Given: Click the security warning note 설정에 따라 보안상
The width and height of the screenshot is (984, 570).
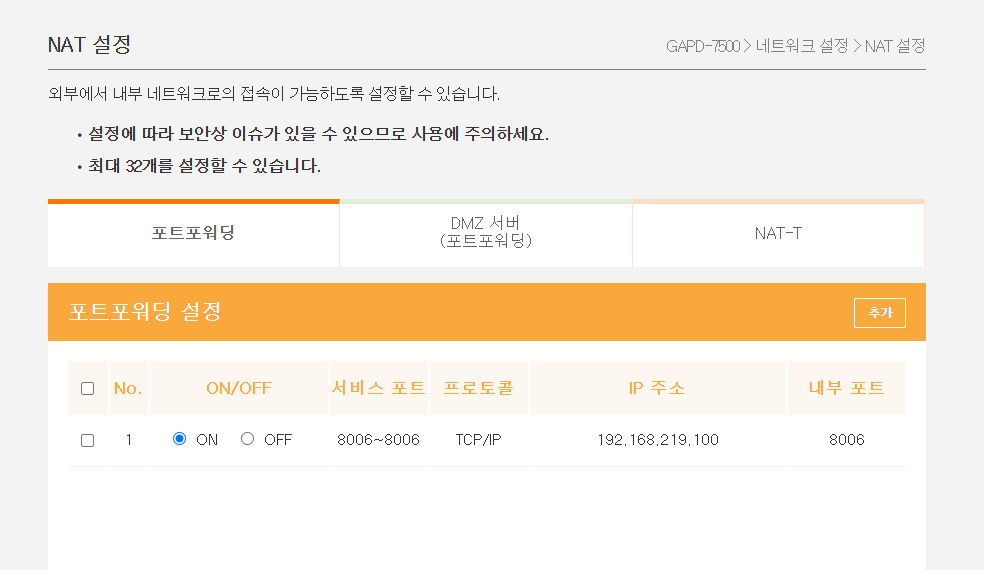Looking at the screenshot, I should 318,134.
